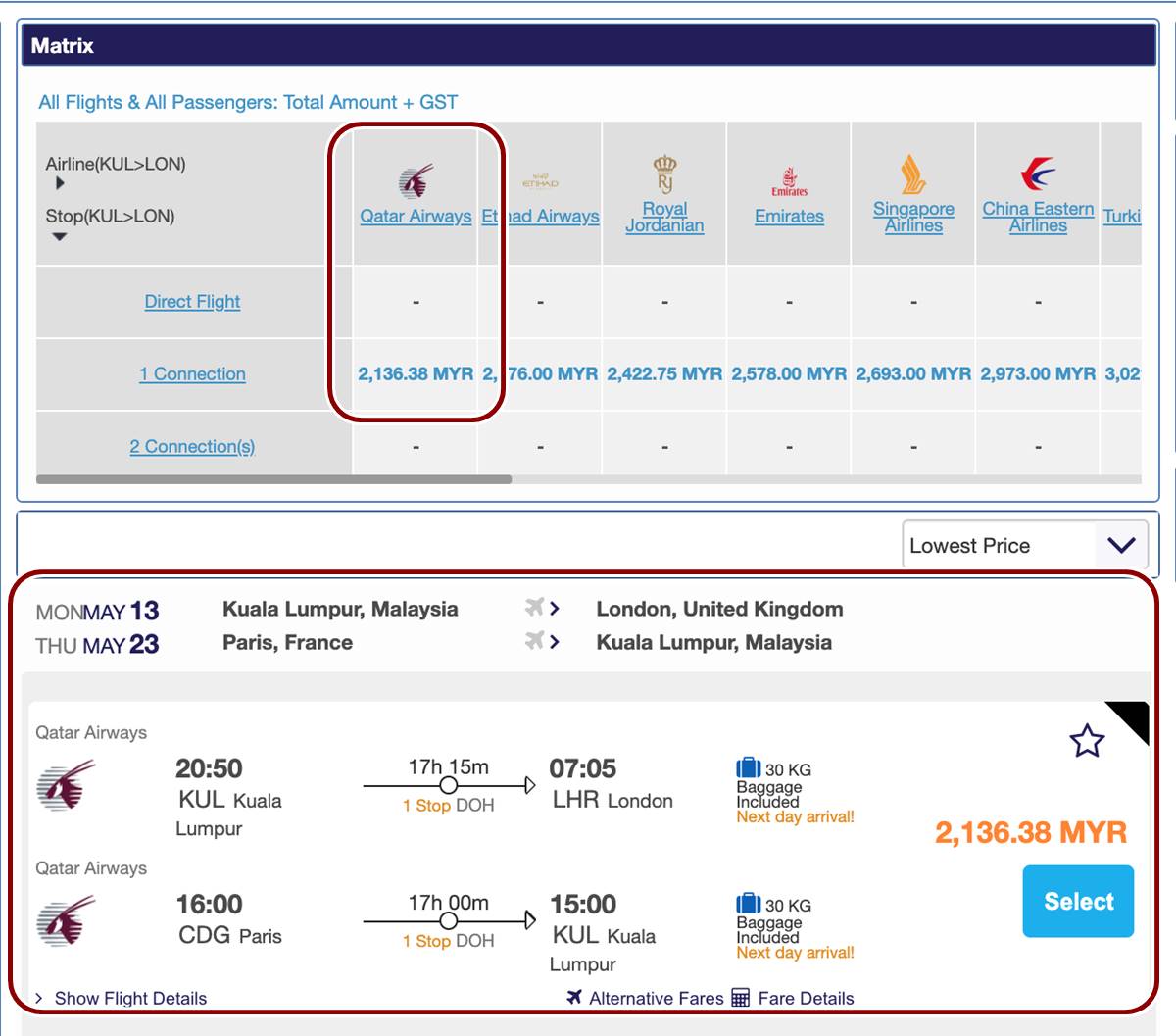
Task: Click the Matrix panel header
Action: pos(588,45)
